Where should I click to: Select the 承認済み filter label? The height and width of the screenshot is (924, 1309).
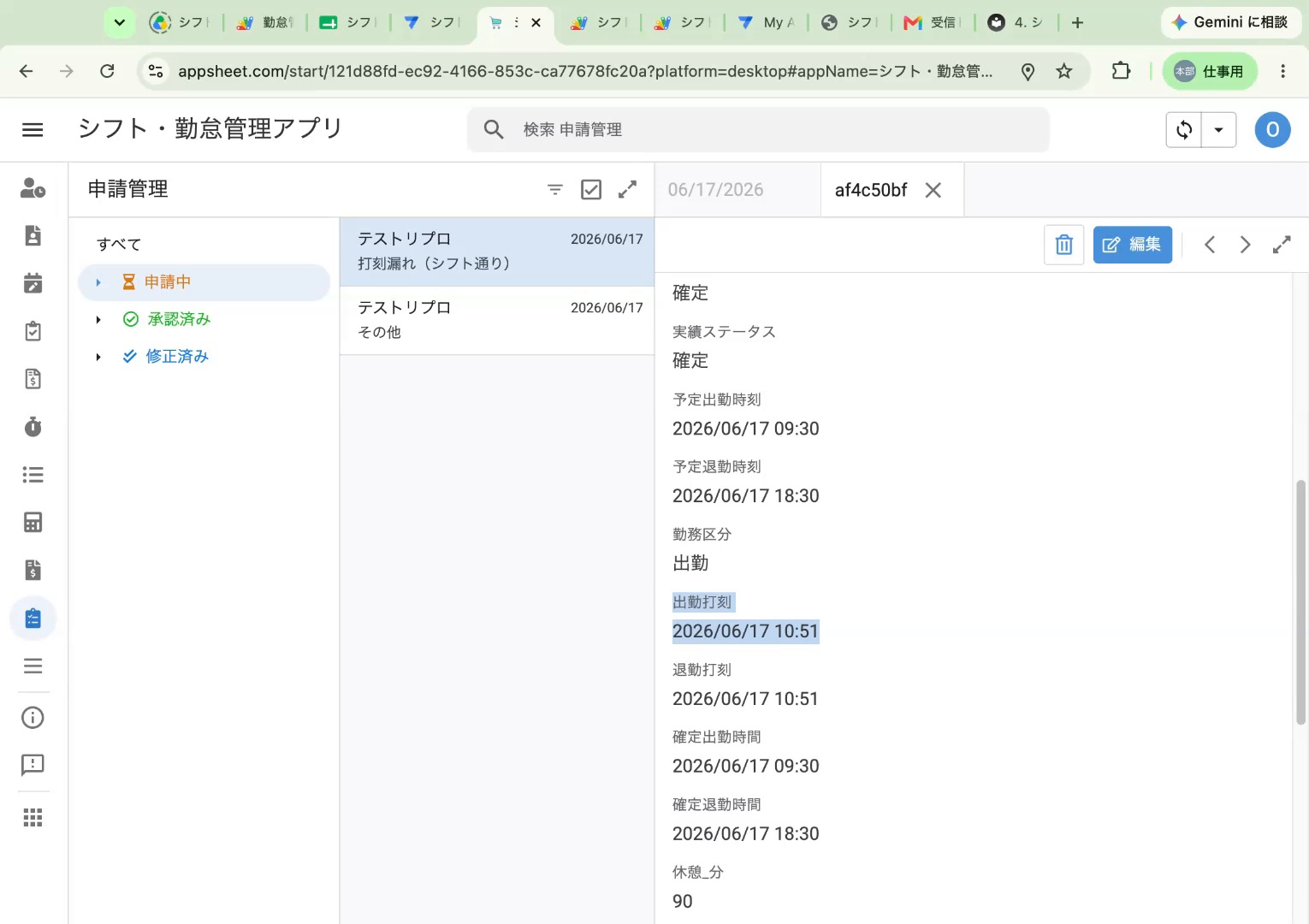pos(179,319)
